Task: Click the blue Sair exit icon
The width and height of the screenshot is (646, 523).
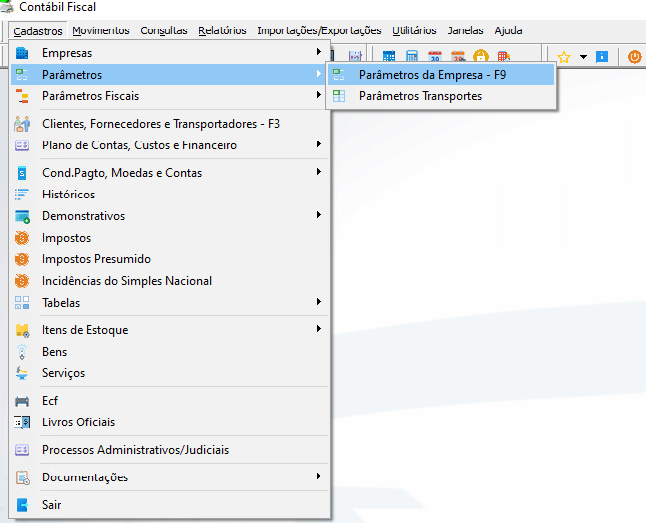Action: point(22,504)
